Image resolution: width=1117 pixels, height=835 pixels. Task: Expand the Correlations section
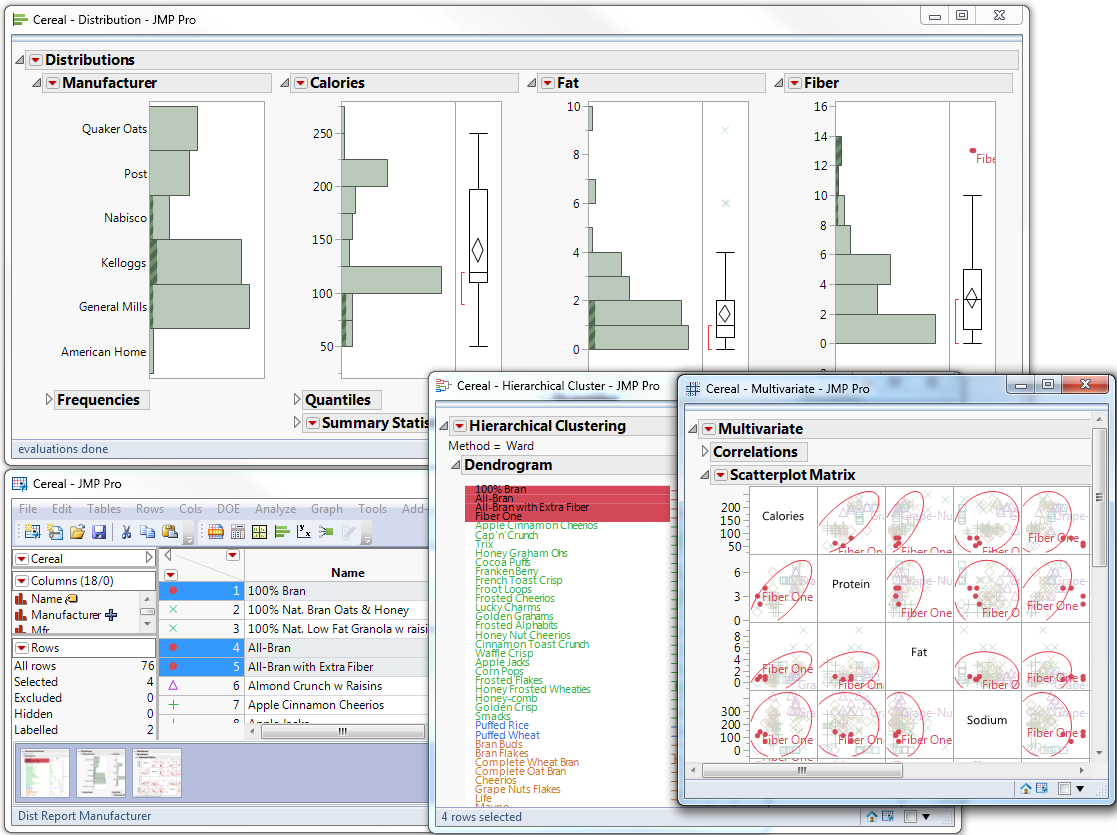click(705, 452)
